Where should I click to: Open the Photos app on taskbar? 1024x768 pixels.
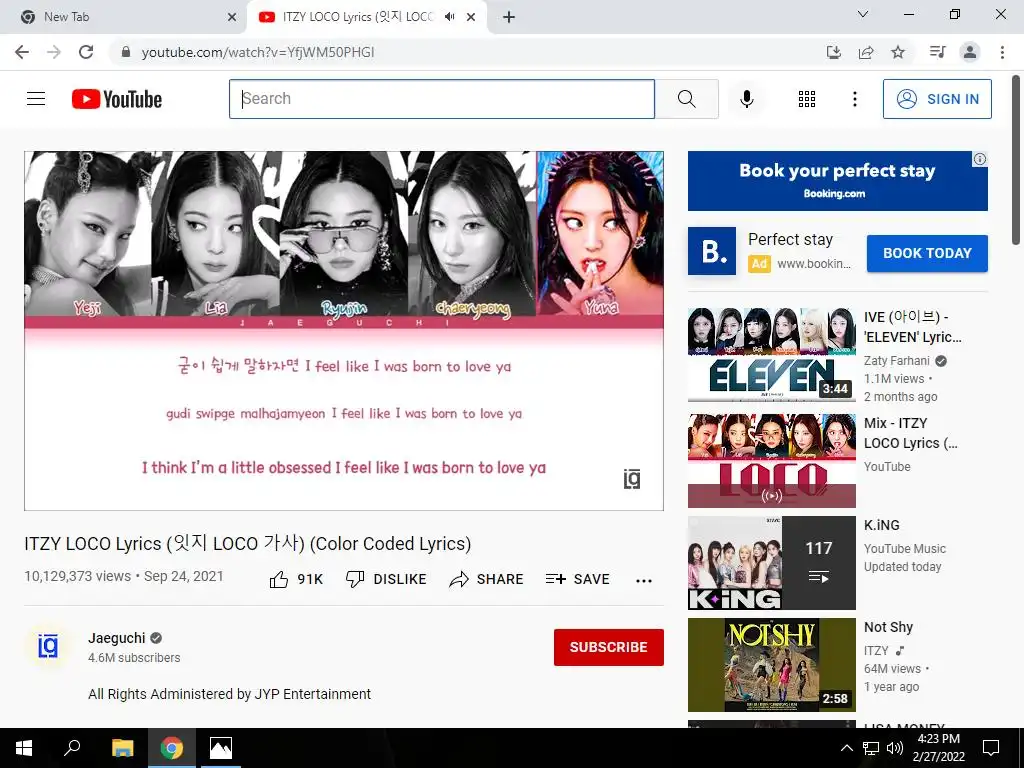tap(221, 748)
